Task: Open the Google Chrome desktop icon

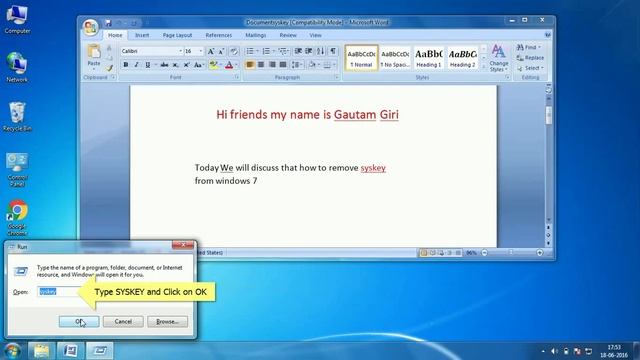Action: 17,218
